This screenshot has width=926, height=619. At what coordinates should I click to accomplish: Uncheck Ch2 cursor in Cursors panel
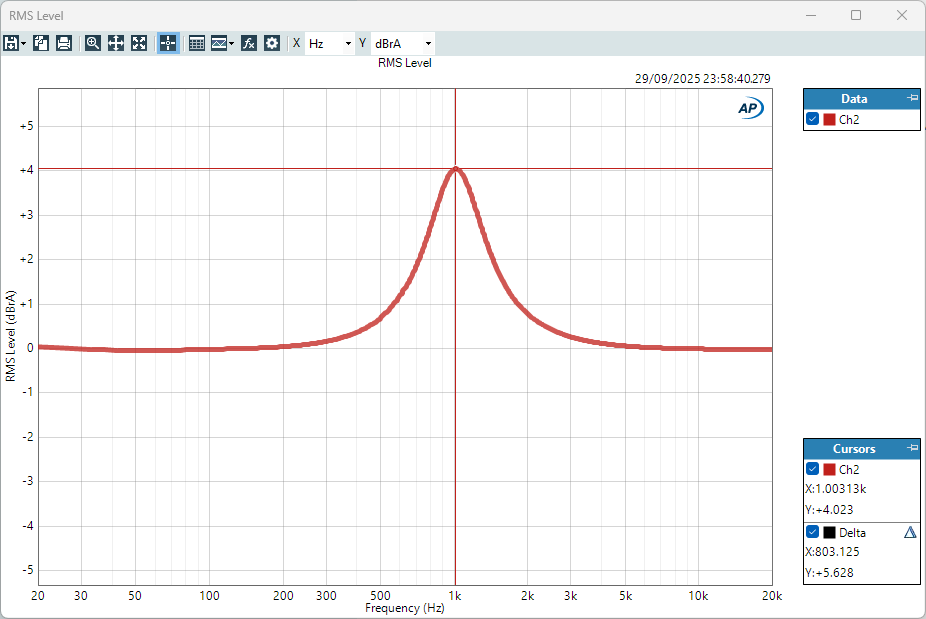pos(813,469)
